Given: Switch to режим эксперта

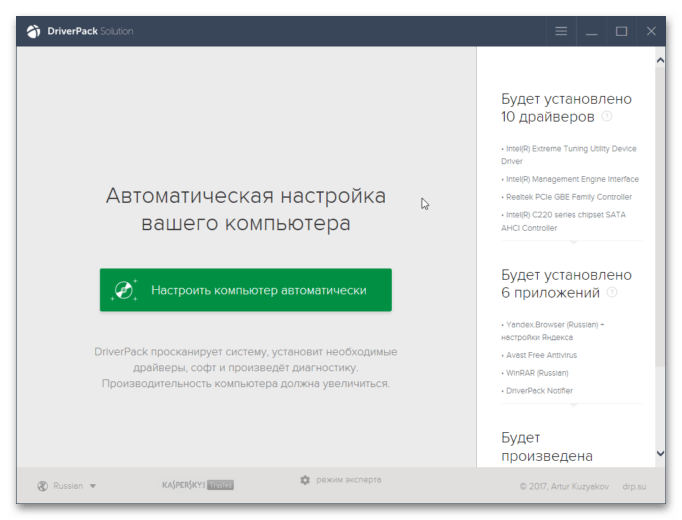Looking at the screenshot, I should tap(348, 480).
